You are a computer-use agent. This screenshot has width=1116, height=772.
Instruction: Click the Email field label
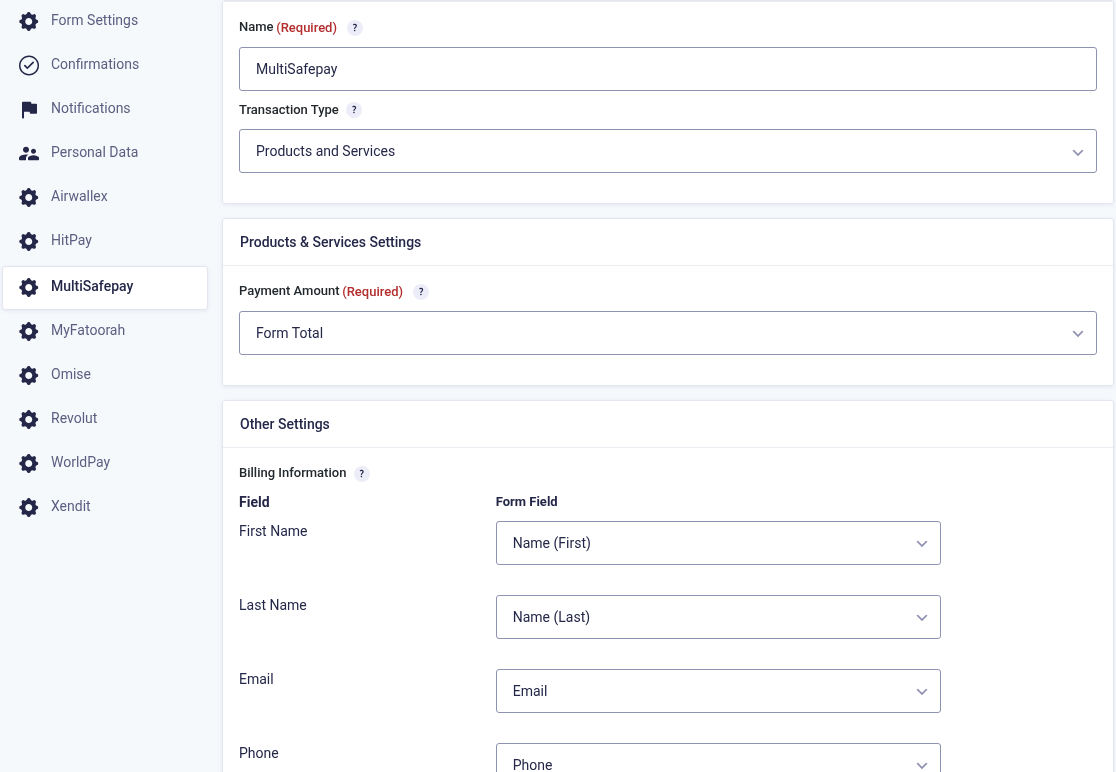point(256,680)
